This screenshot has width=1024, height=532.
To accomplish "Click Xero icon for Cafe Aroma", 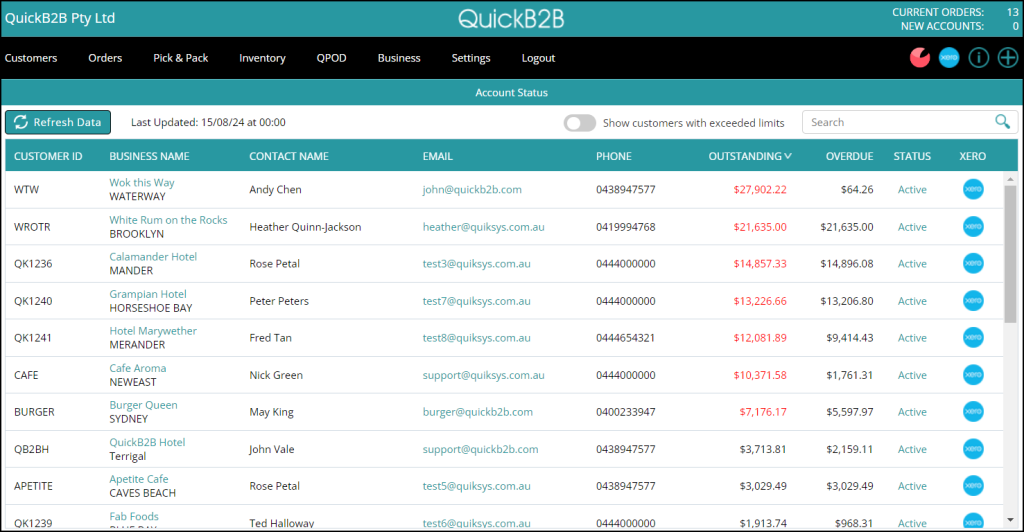I will click(973, 375).
